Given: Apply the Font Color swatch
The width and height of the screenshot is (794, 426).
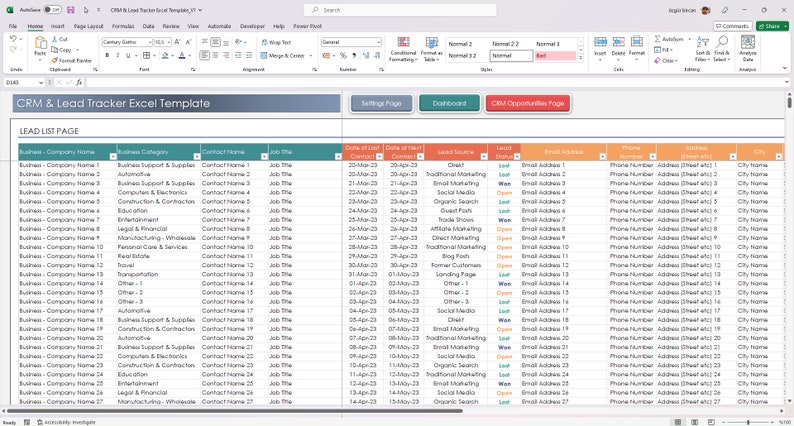Looking at the screenshot, I should click(182, 55).
